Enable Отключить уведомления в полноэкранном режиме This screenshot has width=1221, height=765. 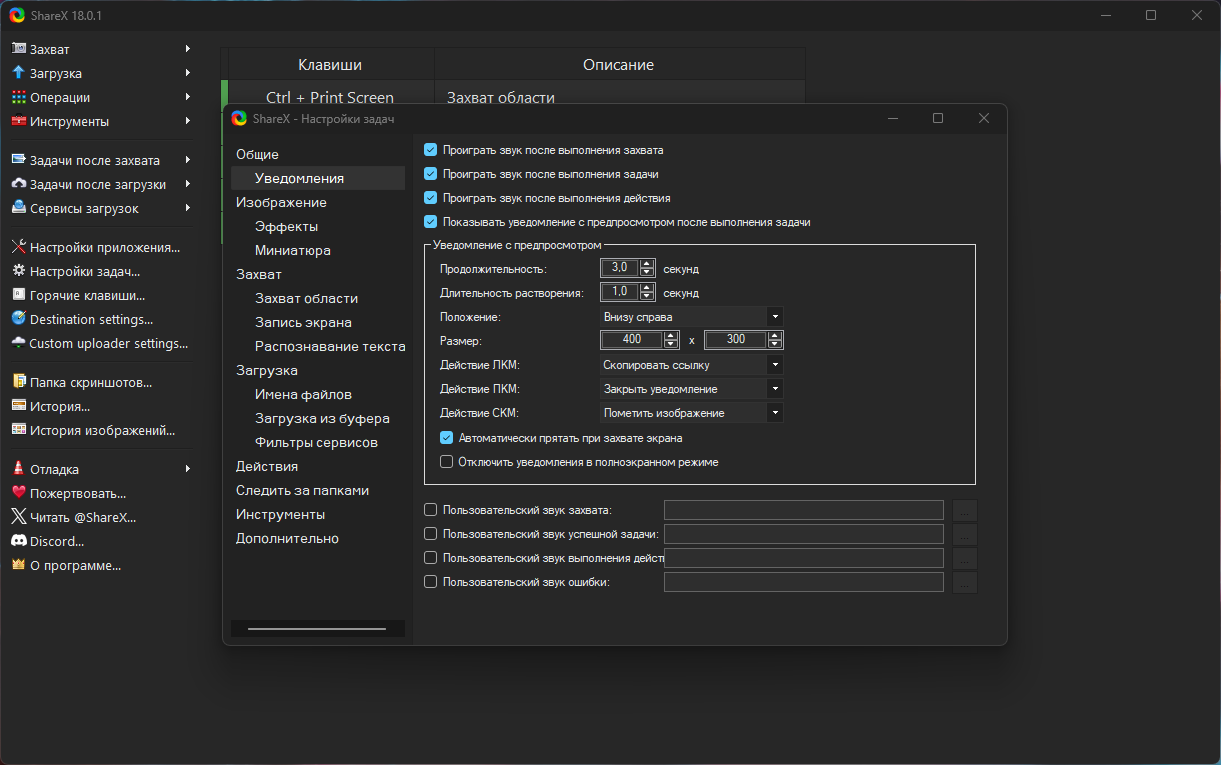[447, 462]
